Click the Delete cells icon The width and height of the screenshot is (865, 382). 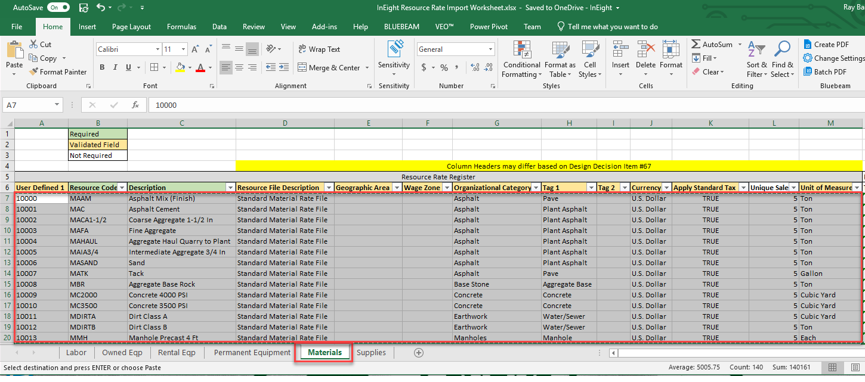point(645,50)
